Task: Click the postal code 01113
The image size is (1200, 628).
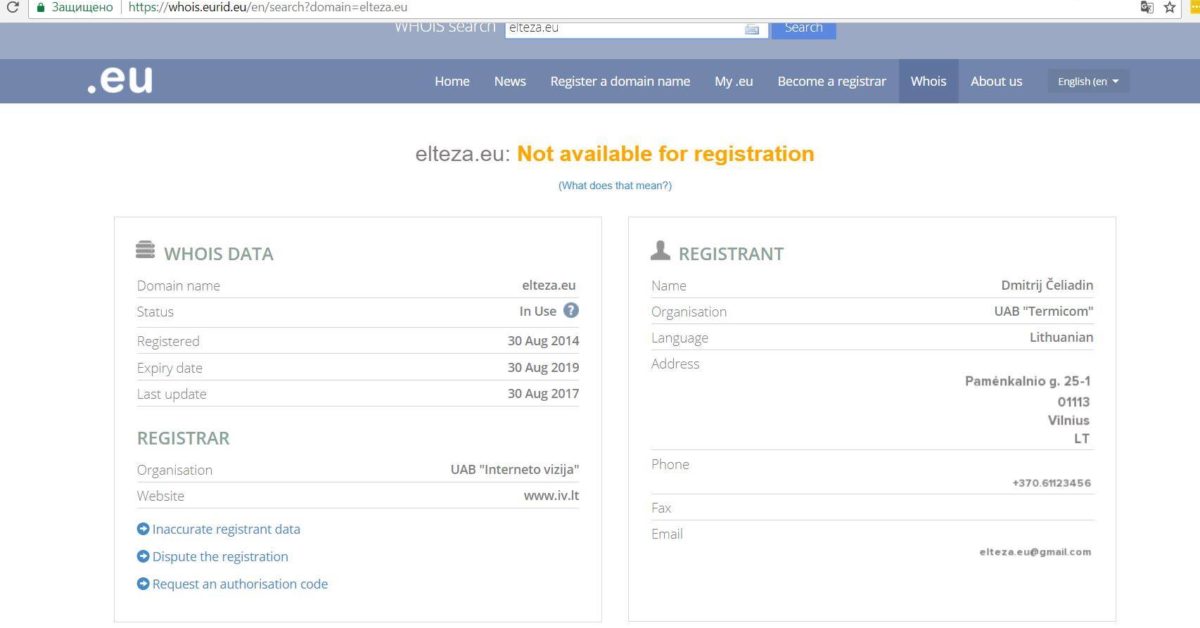Action: click(x=1074, y=402)
